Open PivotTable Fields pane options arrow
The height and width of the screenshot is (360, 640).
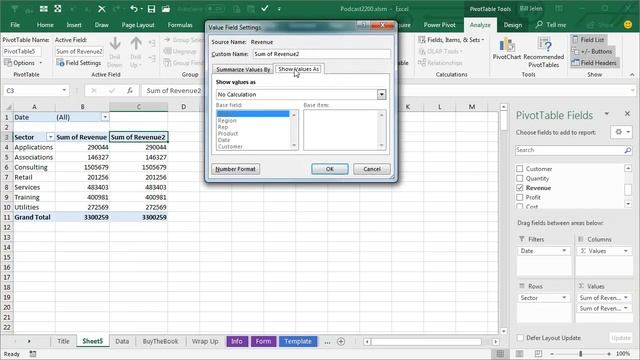click(607, 114)
